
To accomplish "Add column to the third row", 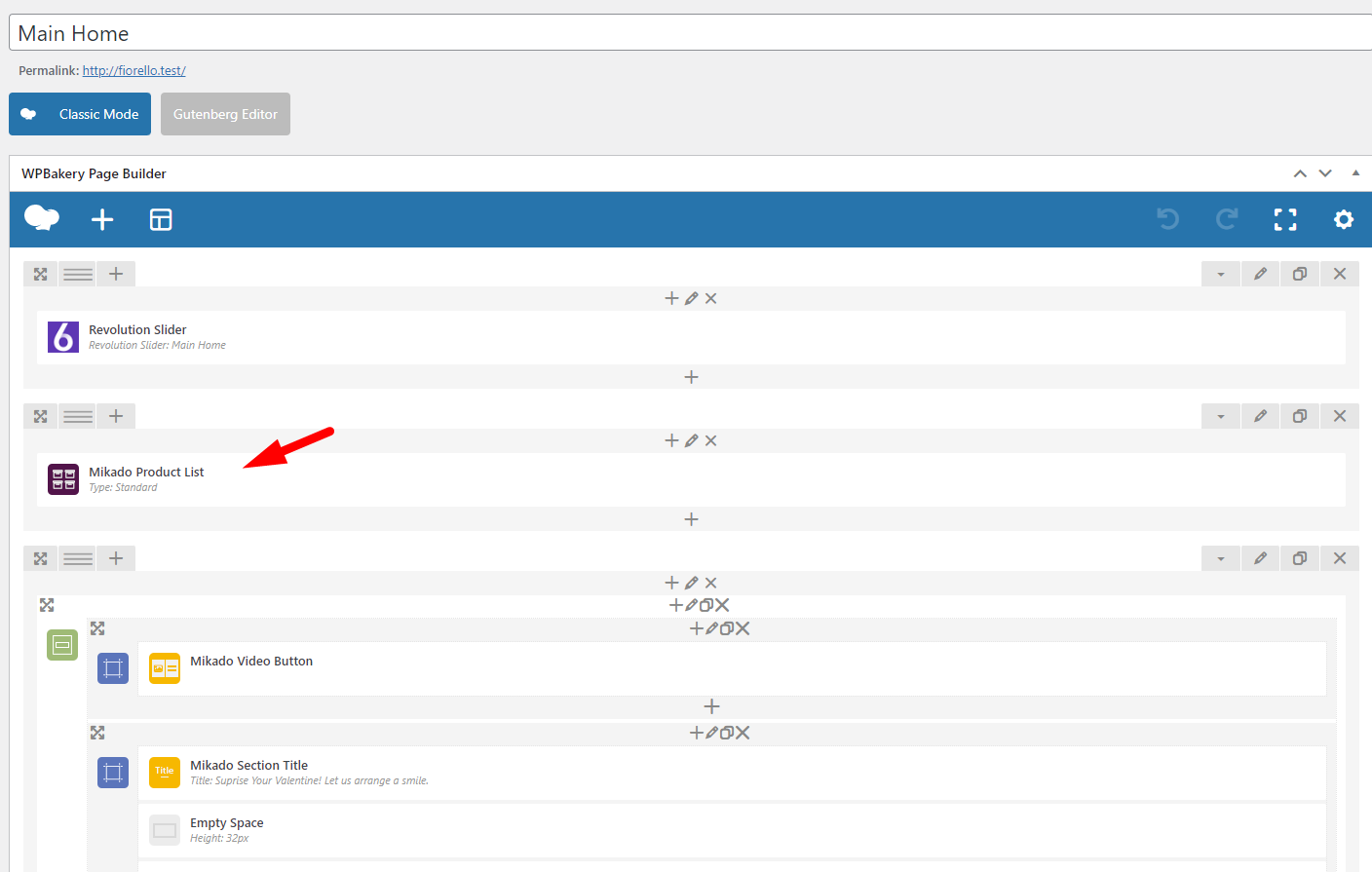I will 116,558.
